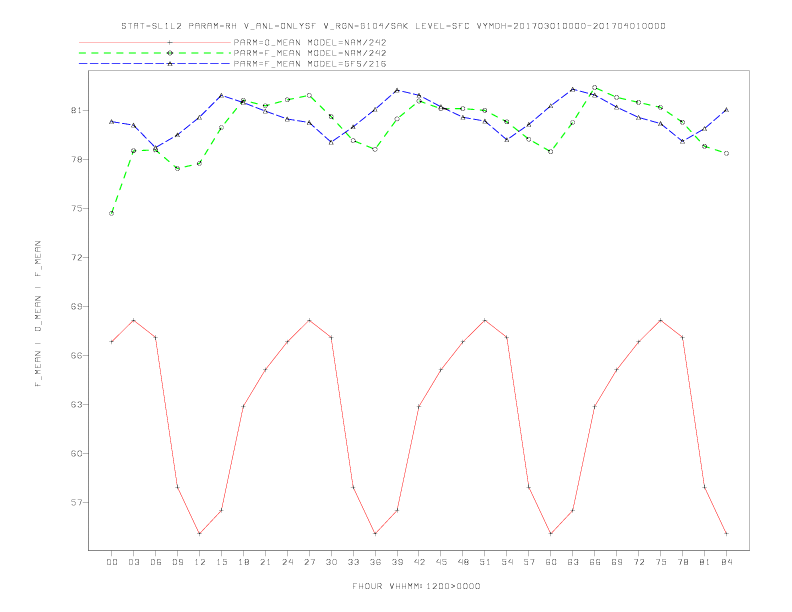Click x-axis forecast hour label 09
Viewport: 792px width, 612px height.
pos(177,562)
